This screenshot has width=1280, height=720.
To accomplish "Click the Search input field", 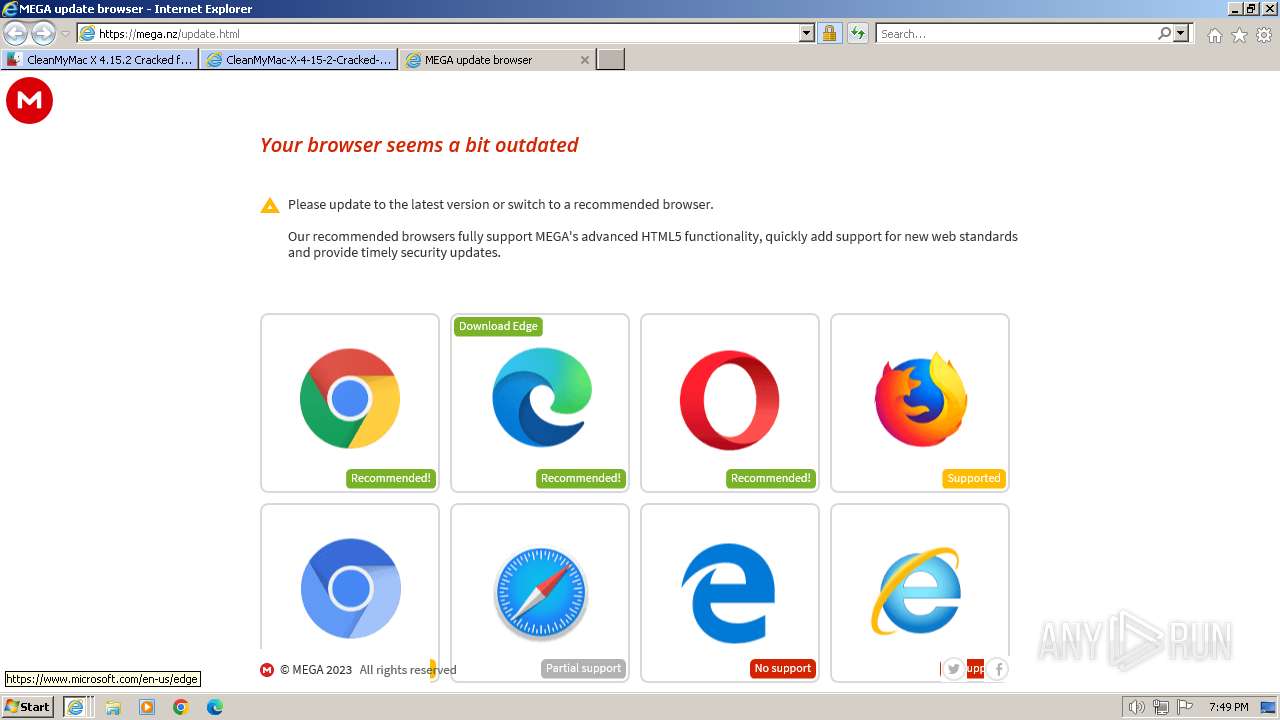I will (x=1016, y=33).
